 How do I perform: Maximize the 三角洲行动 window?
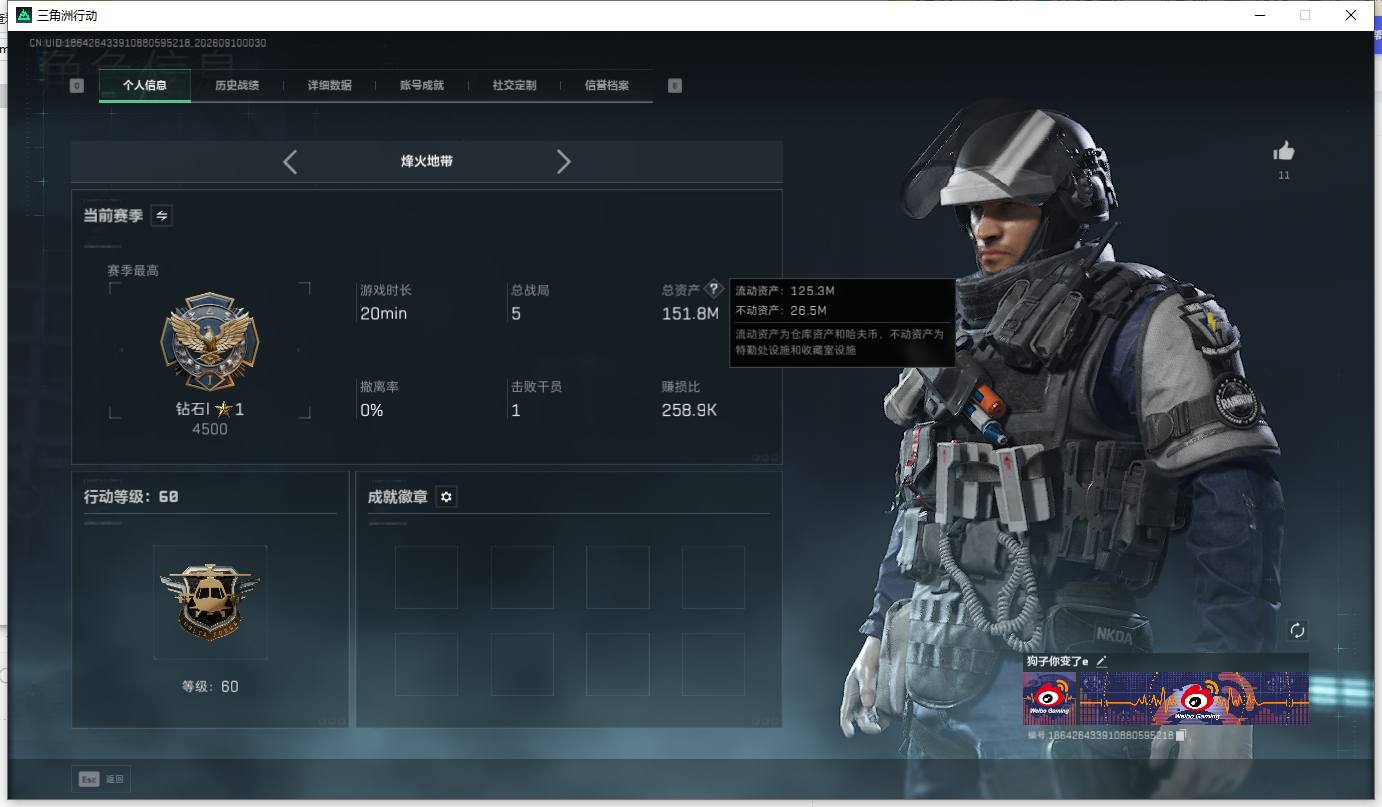coord(1305,15)
